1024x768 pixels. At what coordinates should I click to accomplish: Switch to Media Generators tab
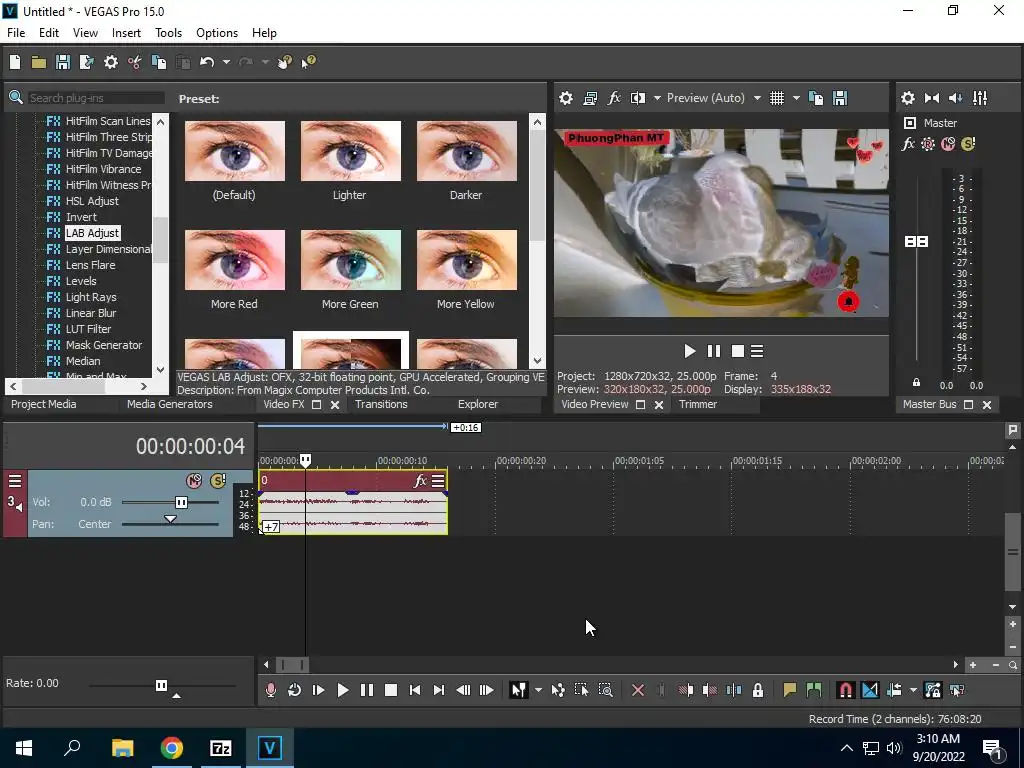[169, 404]
